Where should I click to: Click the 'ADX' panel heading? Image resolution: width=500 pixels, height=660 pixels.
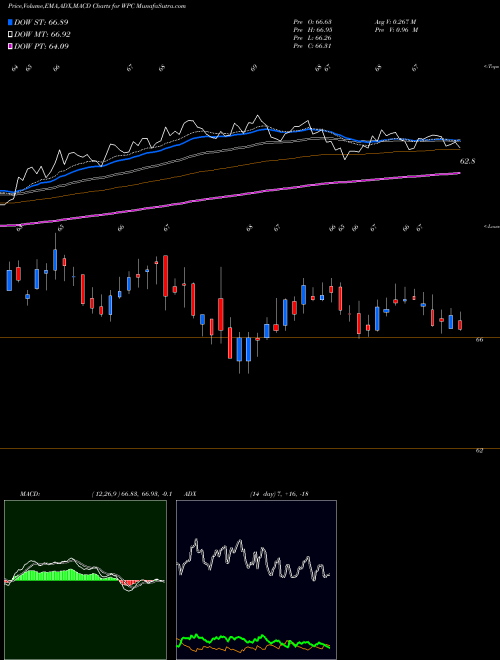190,494
